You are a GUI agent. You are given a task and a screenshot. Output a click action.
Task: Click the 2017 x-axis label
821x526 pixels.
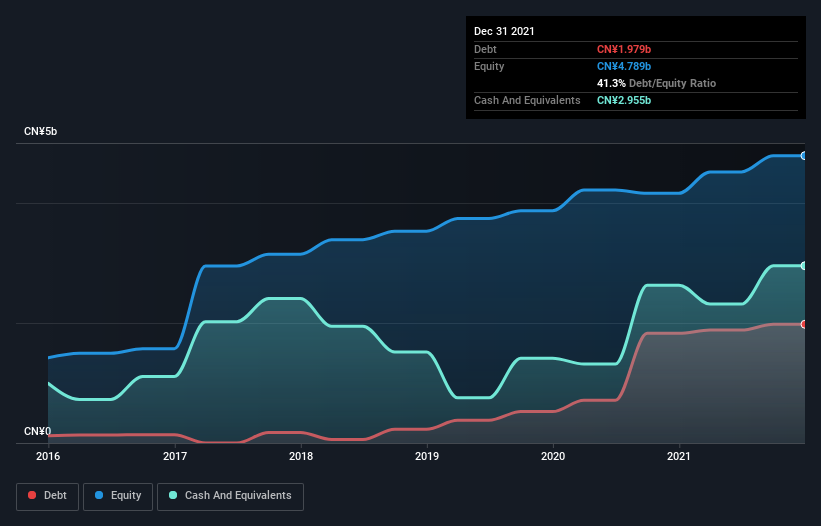pos(175,456)
